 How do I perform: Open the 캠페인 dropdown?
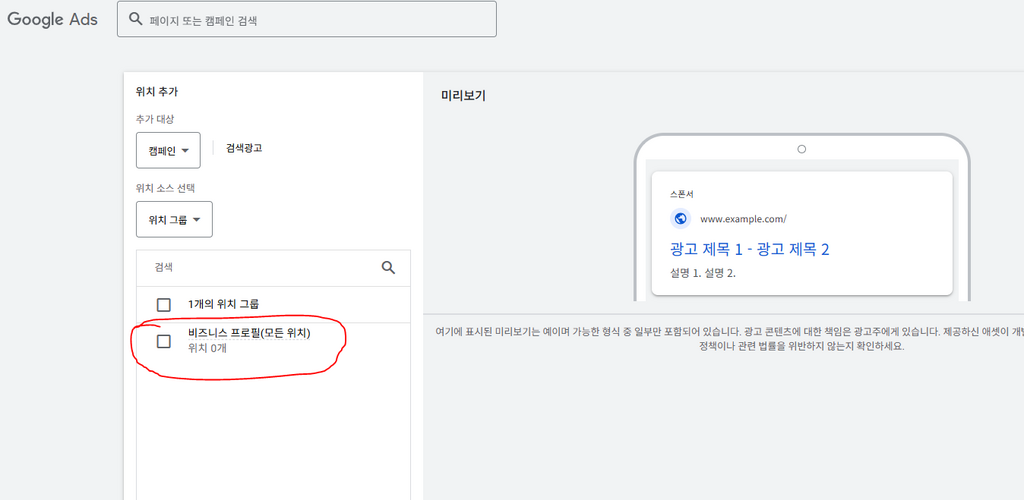[168, 151]
